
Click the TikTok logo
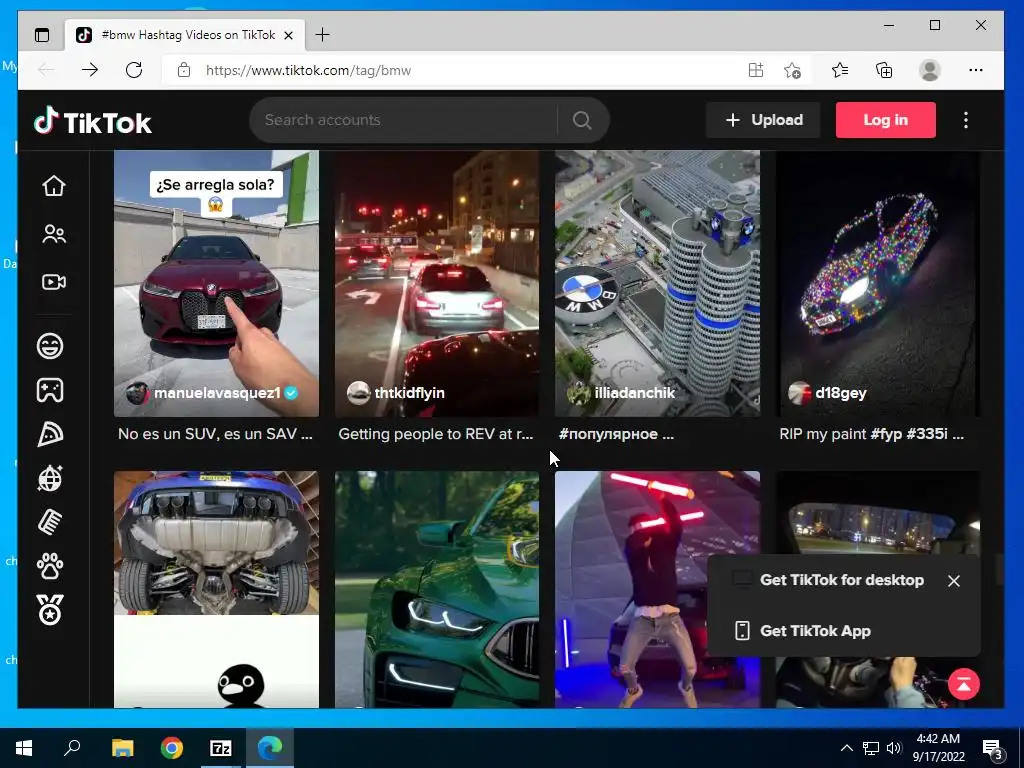pos(93,121)
